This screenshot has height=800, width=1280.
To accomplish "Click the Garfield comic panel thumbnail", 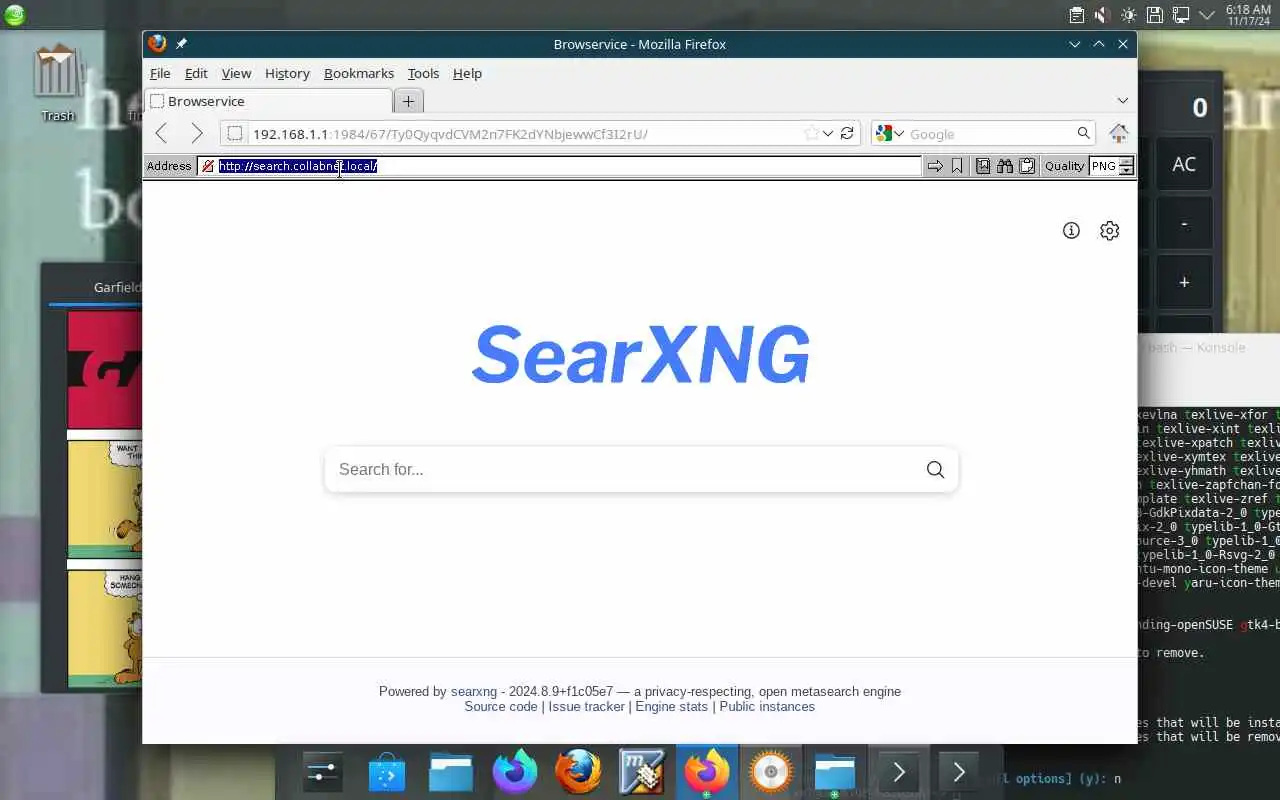I will coord(104,499).
